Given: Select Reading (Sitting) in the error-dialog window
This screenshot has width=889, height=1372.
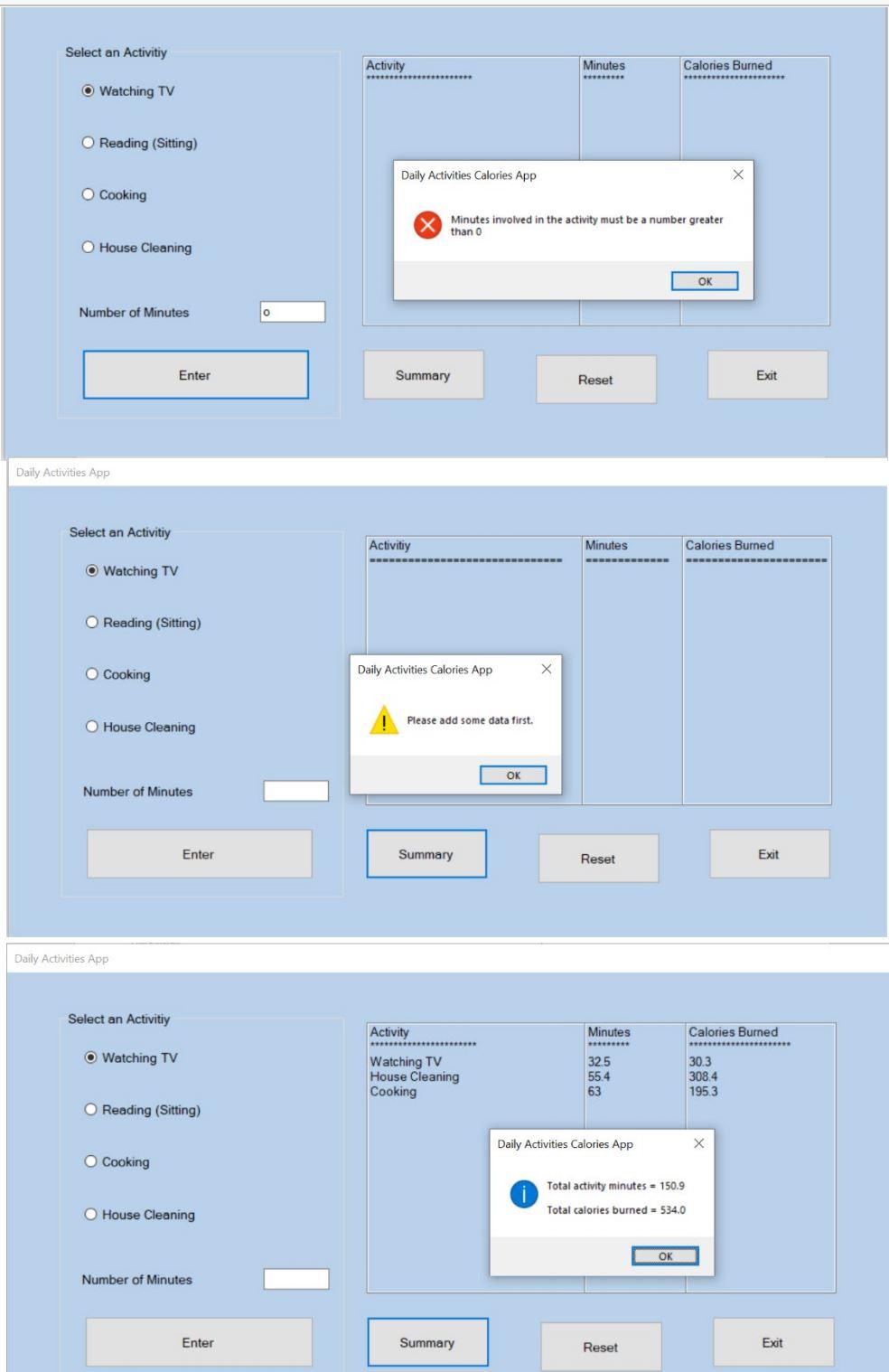Looking at the screenshot, I should click(139, 143).
